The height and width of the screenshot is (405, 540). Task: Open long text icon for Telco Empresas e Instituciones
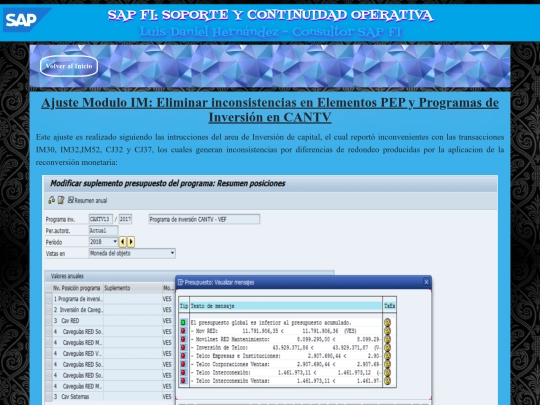[387, 356]
